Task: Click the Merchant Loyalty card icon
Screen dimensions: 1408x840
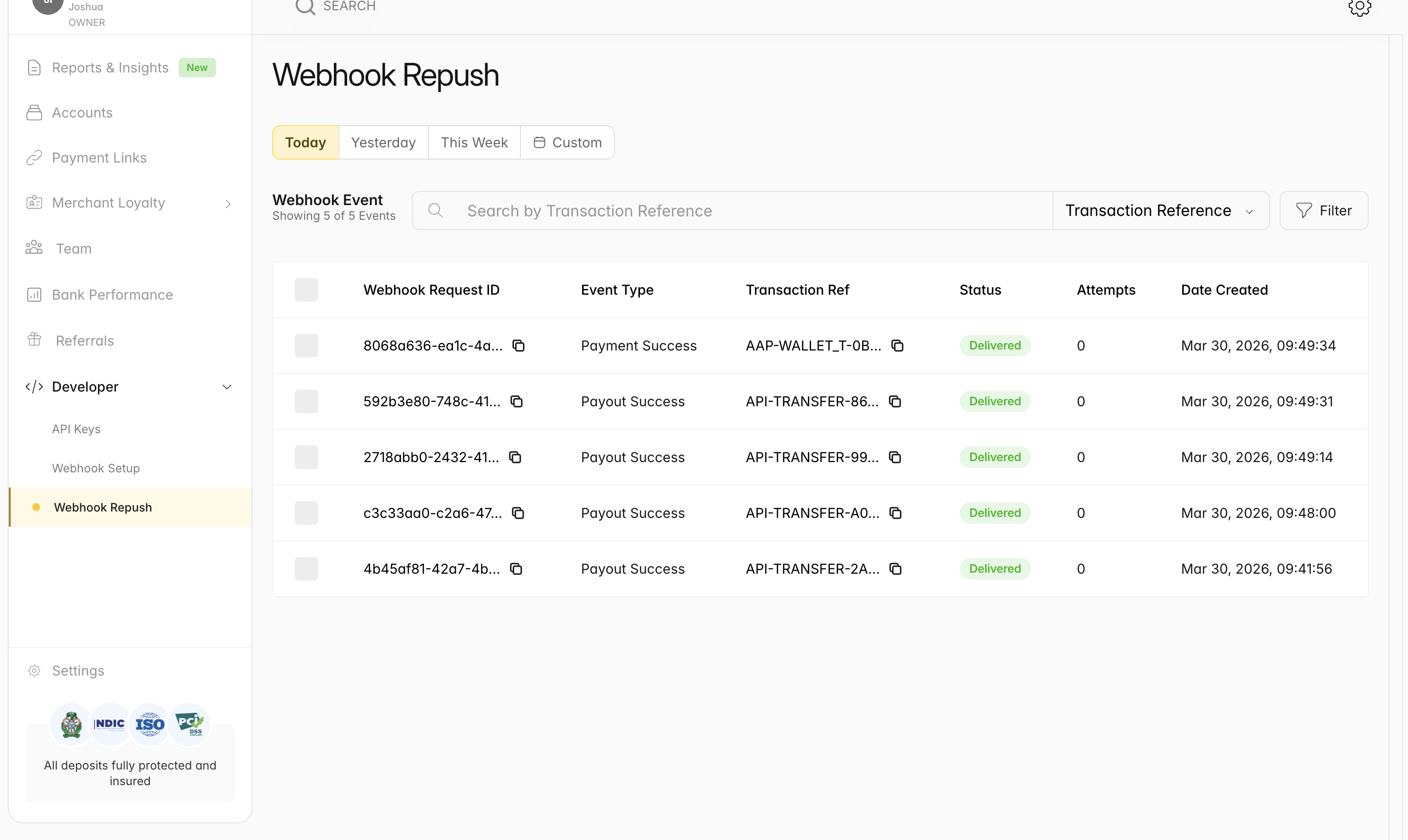Action: (34, 202)
